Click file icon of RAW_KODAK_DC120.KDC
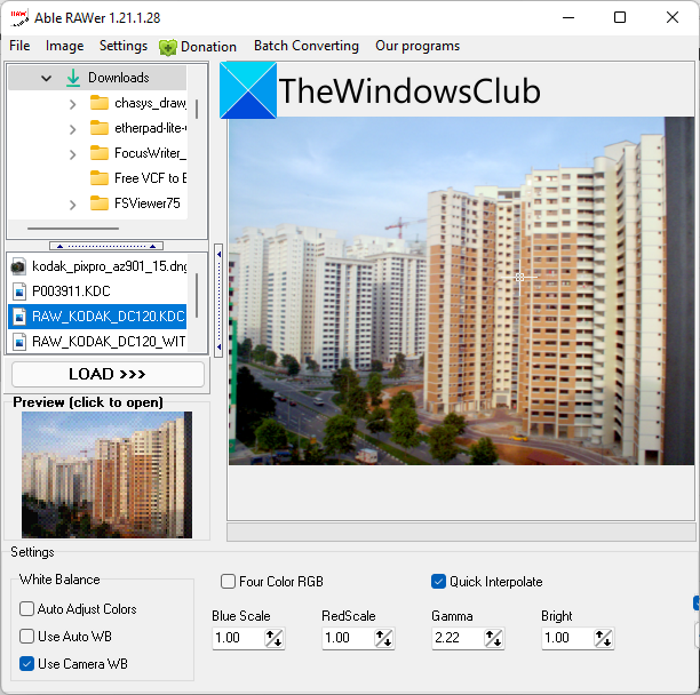Image resolution: width=700 pixels, height=695 pixels. coord(19,317)
